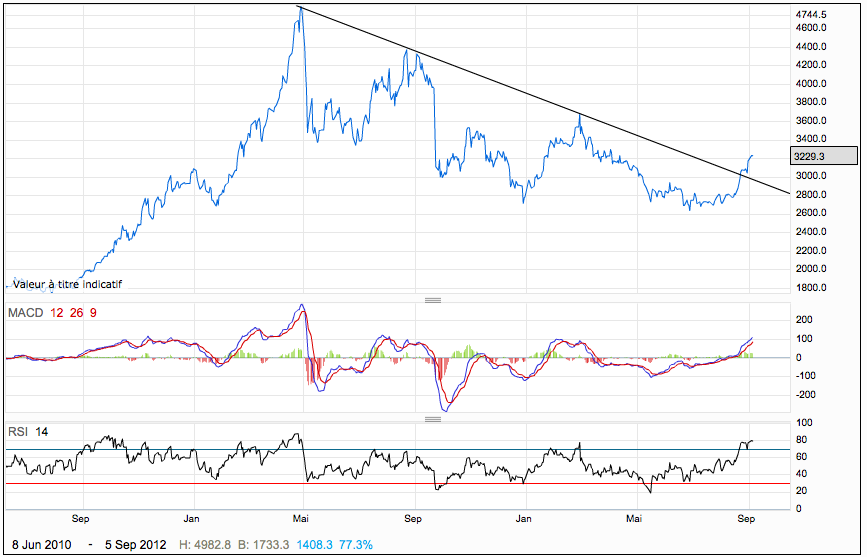Click the 80 label on RSI axis
Image resolution: width=867 pixels, height=557 pixels.
[801, 440]
